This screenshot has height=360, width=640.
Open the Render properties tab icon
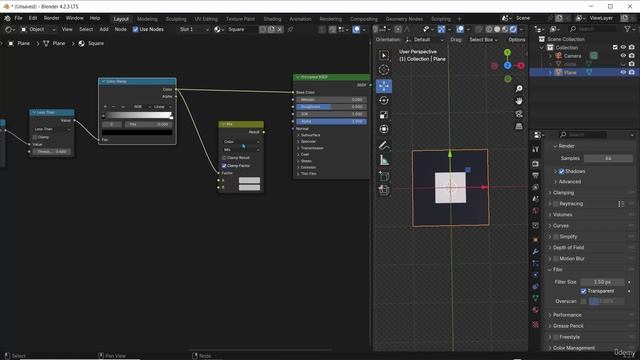coord(536,164)
